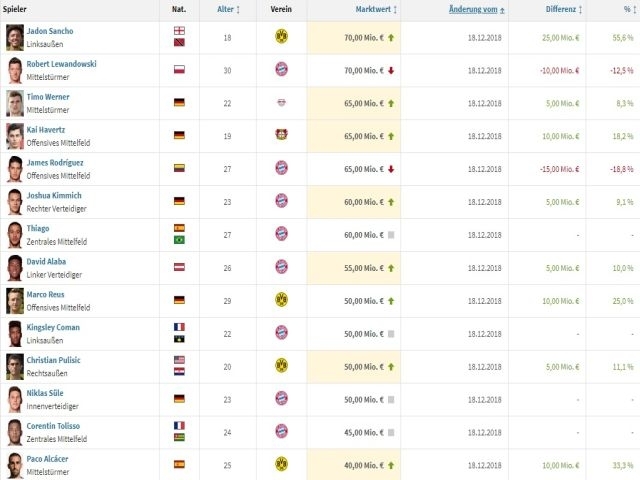Sort by Differenz column header
Image resolution: width=640 pixels, height=480 pixels.
click(x=564, y=9)
